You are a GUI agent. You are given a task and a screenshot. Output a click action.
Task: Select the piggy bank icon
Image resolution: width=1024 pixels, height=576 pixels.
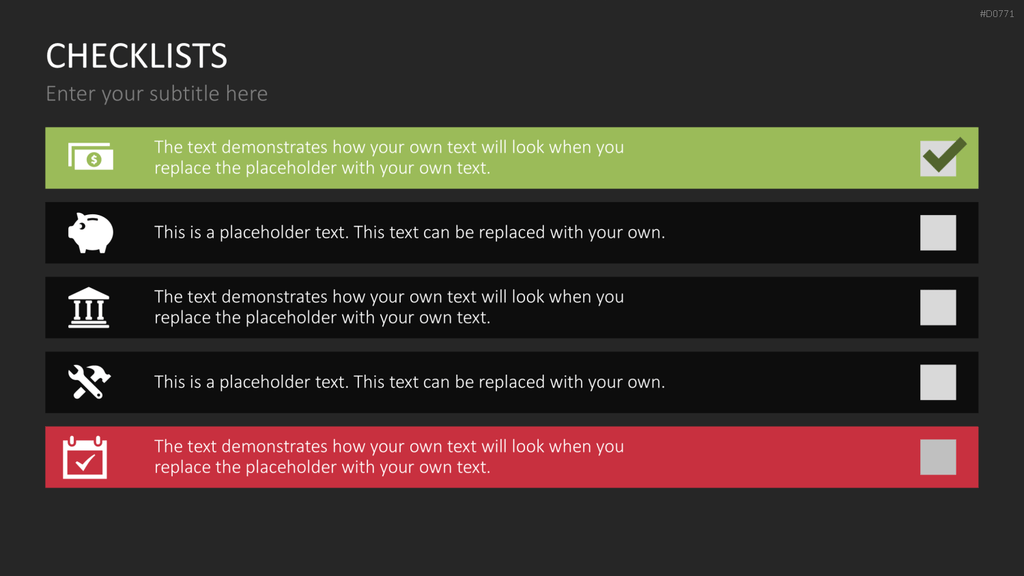point(90,232)
